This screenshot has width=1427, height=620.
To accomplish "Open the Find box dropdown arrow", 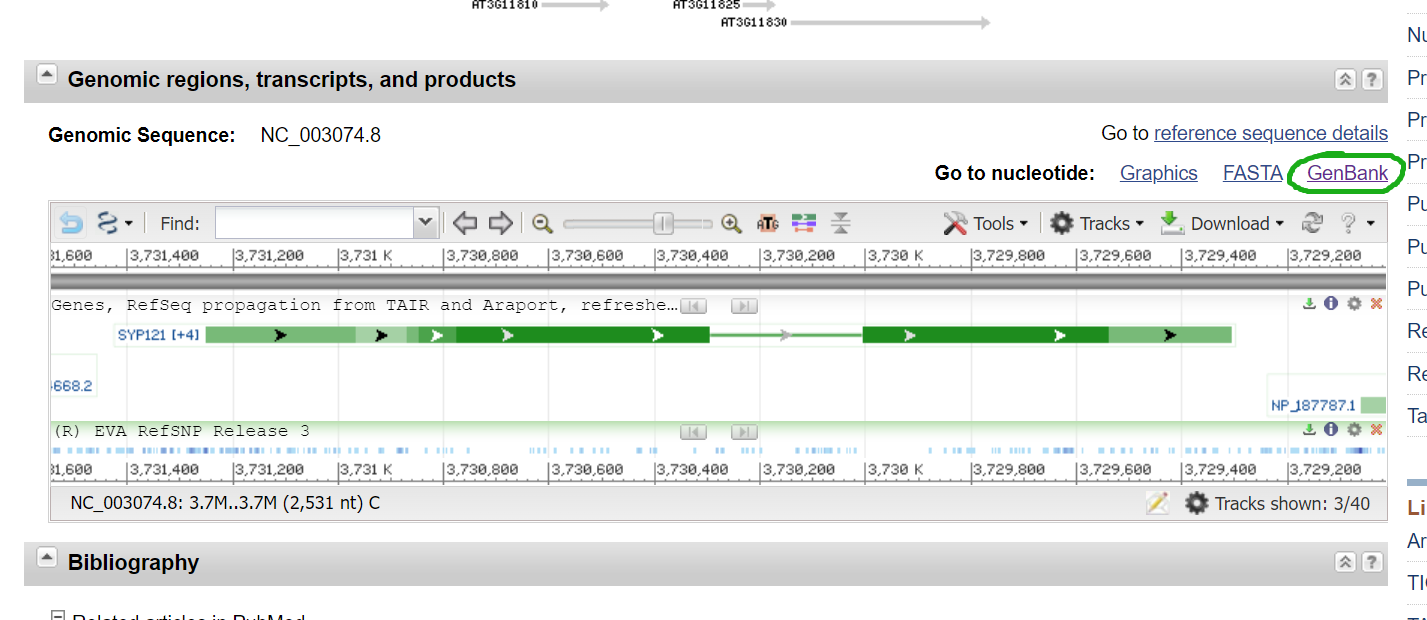I will click(x=426, y=223).
